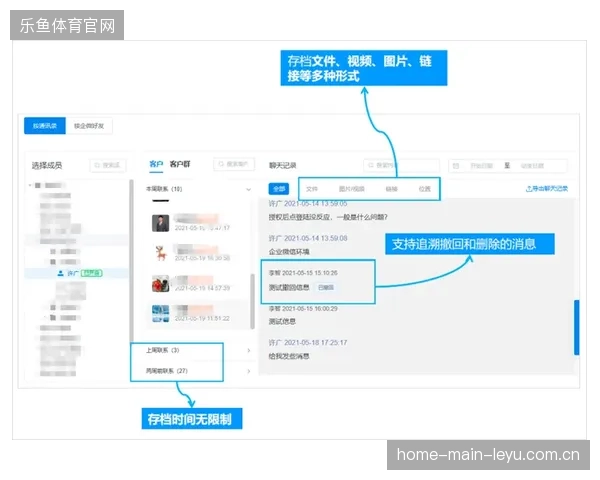Filter chat records by 链接
This screenshot has width=600, height=480.
coord(391,189)
